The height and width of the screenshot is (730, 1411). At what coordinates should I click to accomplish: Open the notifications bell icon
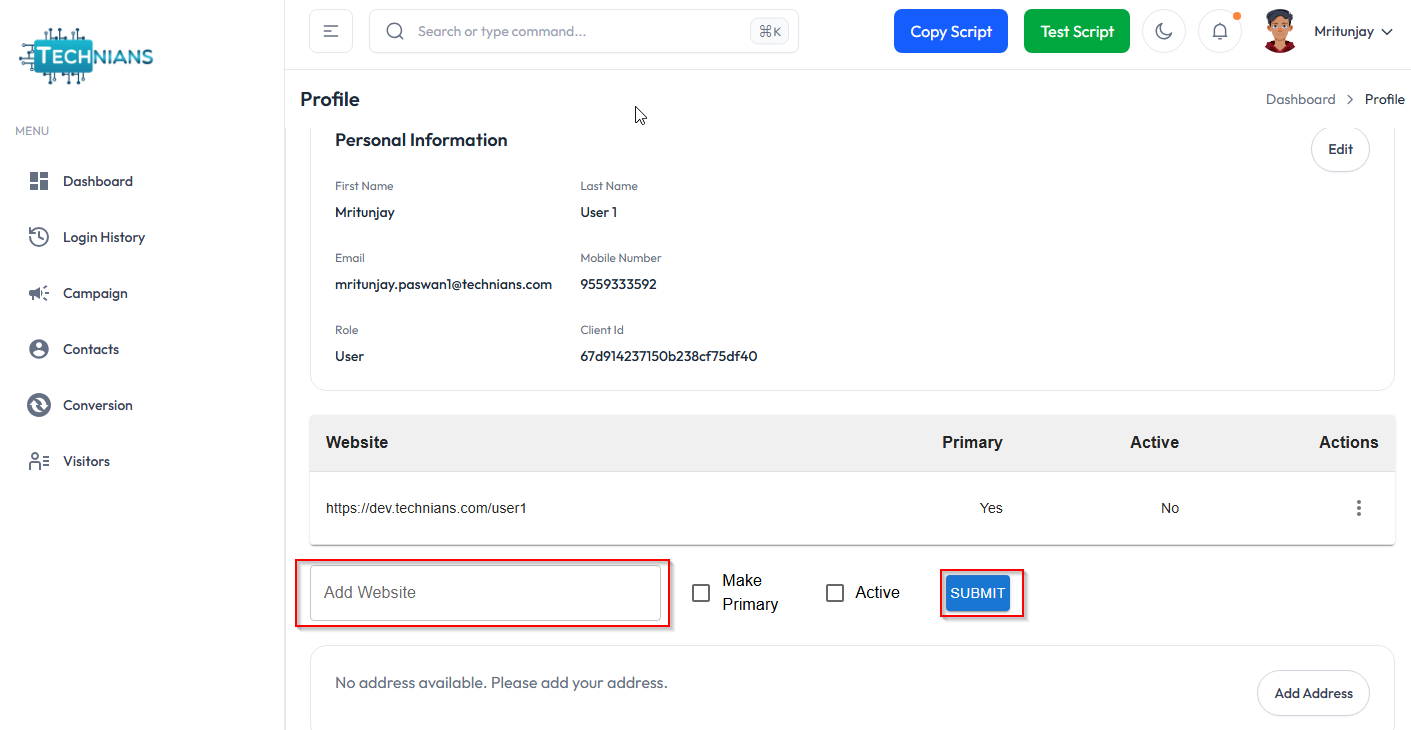(x=1219, y=31)
